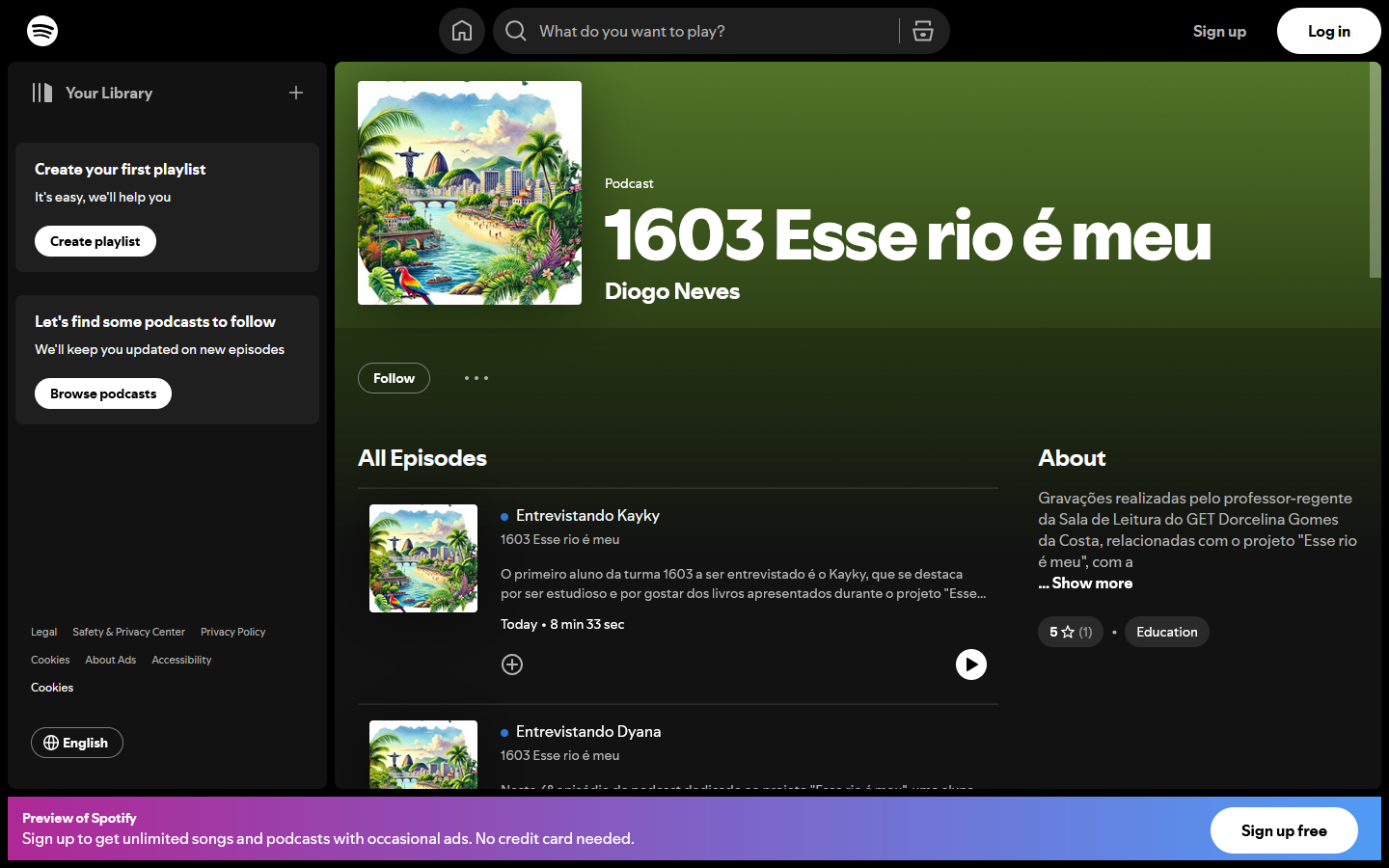The image size is (1389, 868).
Task: Click the Log in button
Action: [x=1329, y=31]
